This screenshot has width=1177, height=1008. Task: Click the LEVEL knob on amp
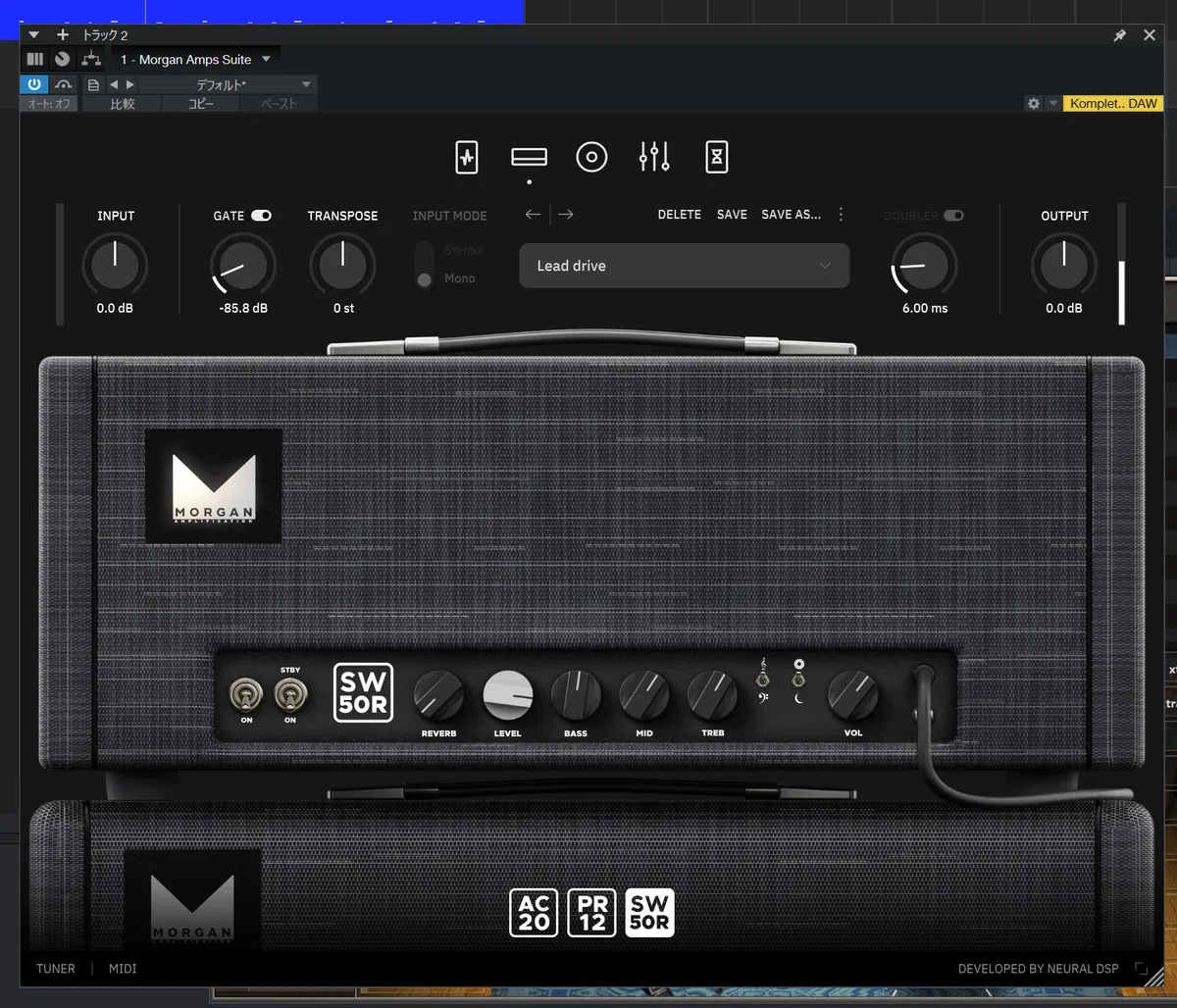[508, 696]
